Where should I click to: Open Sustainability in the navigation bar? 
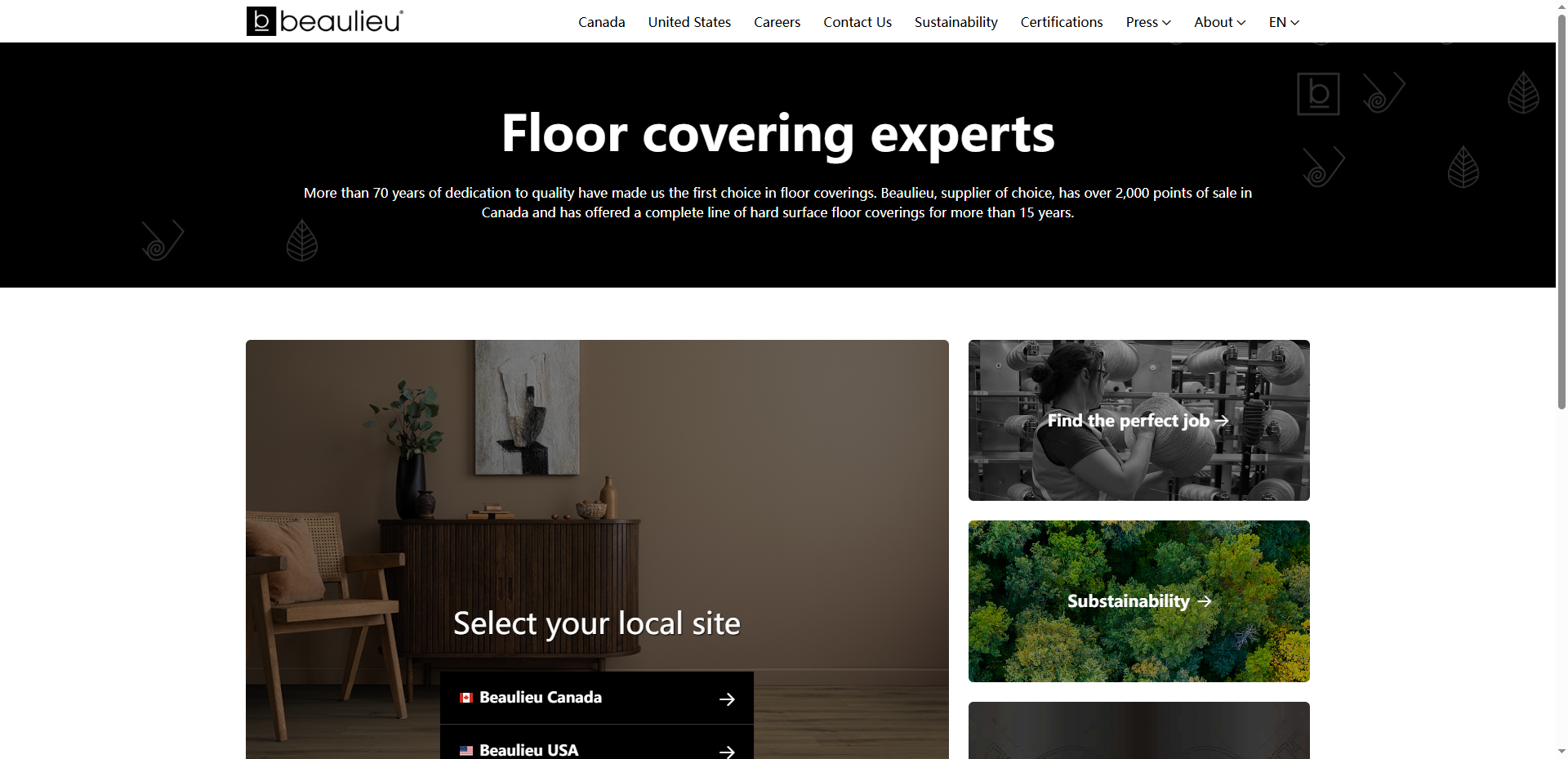point(956,22)
